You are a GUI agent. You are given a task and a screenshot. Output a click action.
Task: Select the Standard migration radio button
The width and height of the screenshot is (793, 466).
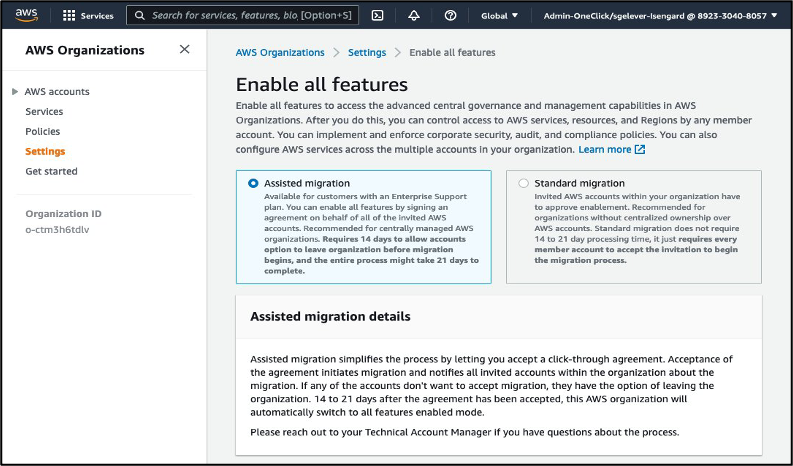click(523, 183)
